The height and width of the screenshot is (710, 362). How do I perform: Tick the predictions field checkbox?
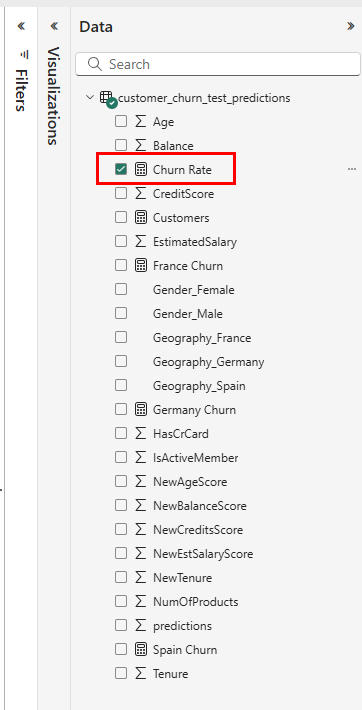[121, 625]
